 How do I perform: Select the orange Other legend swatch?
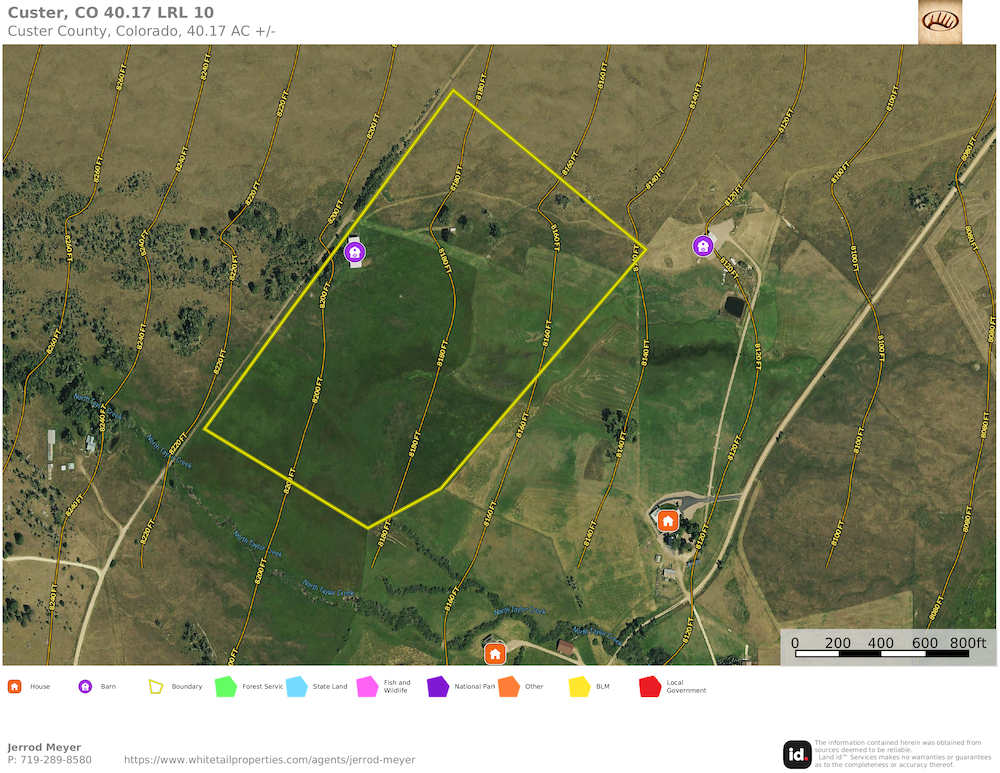point(509,686)
